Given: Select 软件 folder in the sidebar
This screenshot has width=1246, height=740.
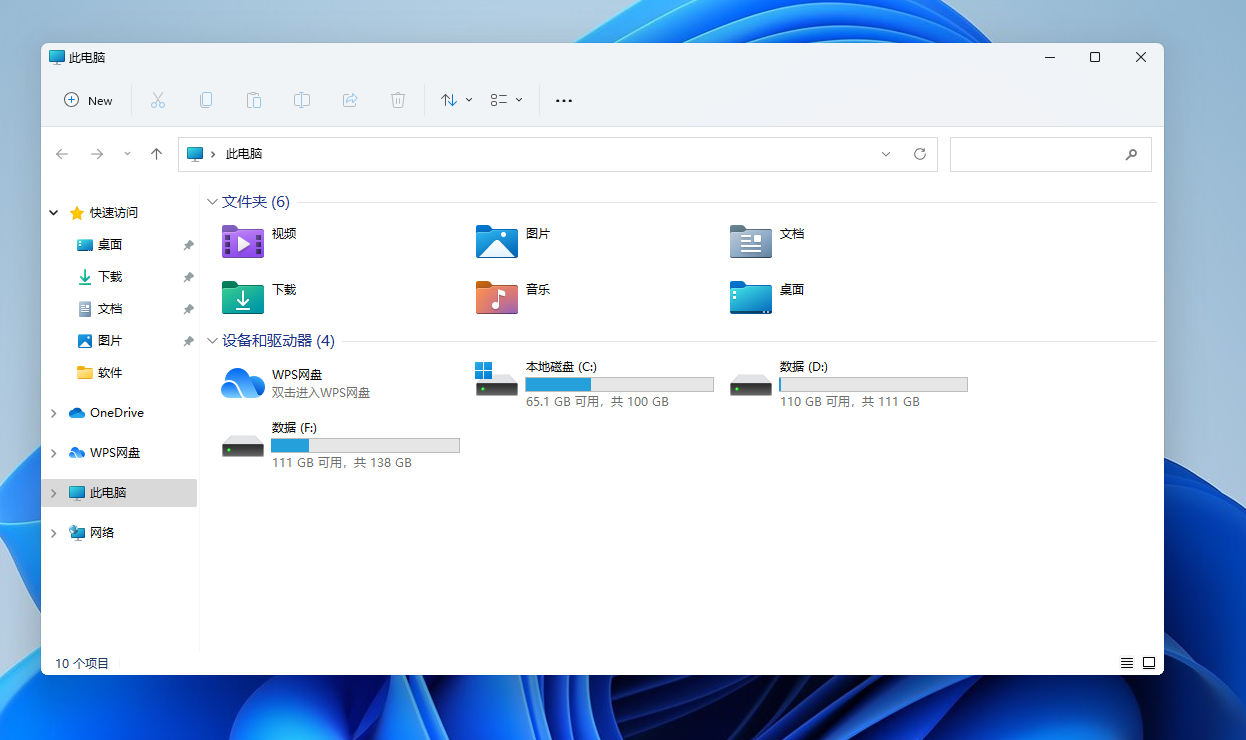Looking at the screenshot, I should 110,373.
